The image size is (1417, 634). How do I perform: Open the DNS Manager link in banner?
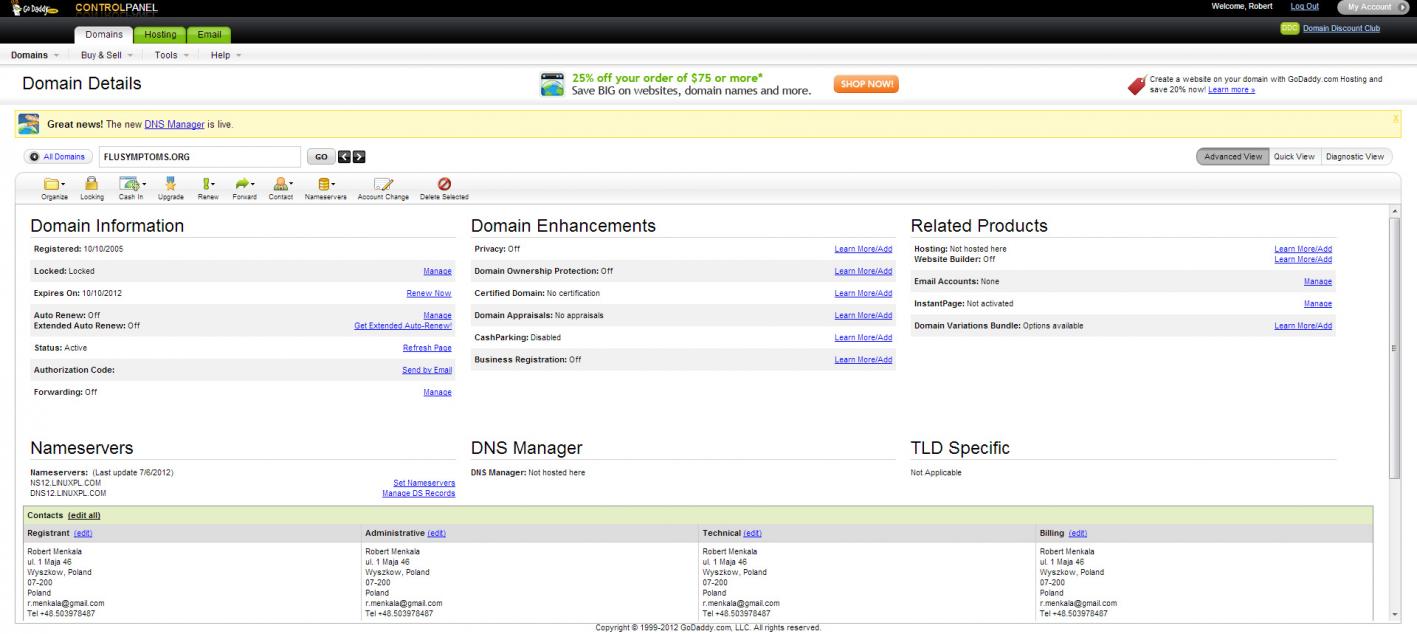click(x=174, y=124)
